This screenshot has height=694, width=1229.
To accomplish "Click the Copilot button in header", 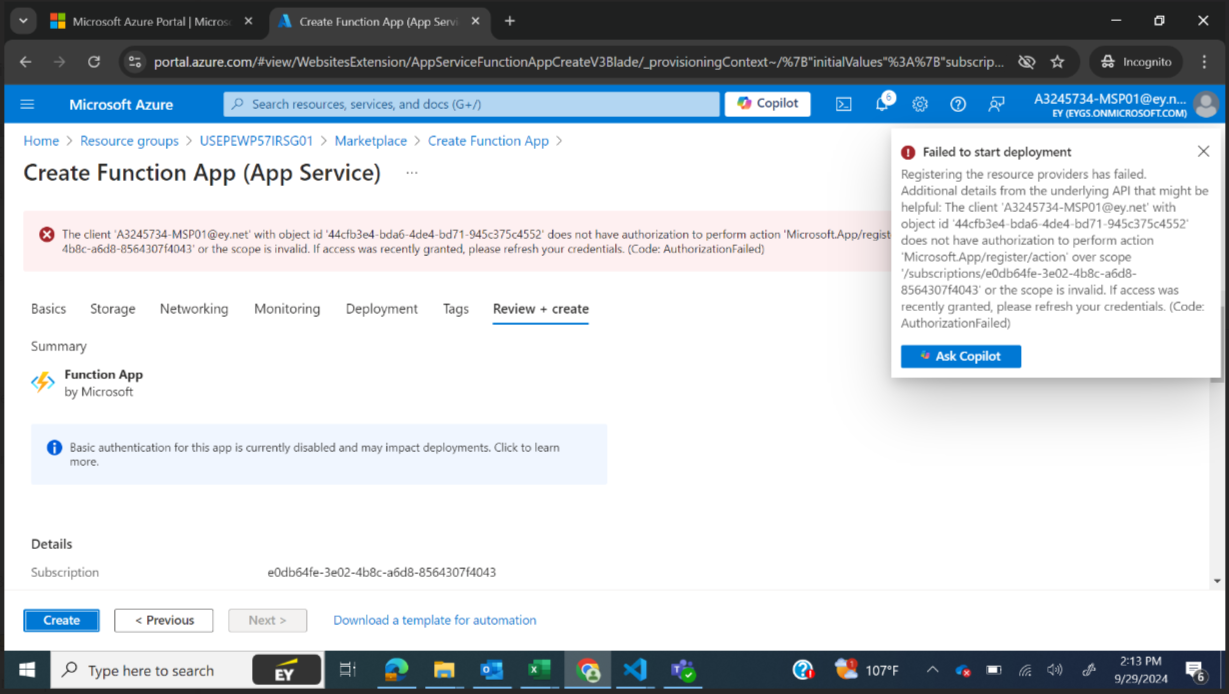I will pos(768,103).
